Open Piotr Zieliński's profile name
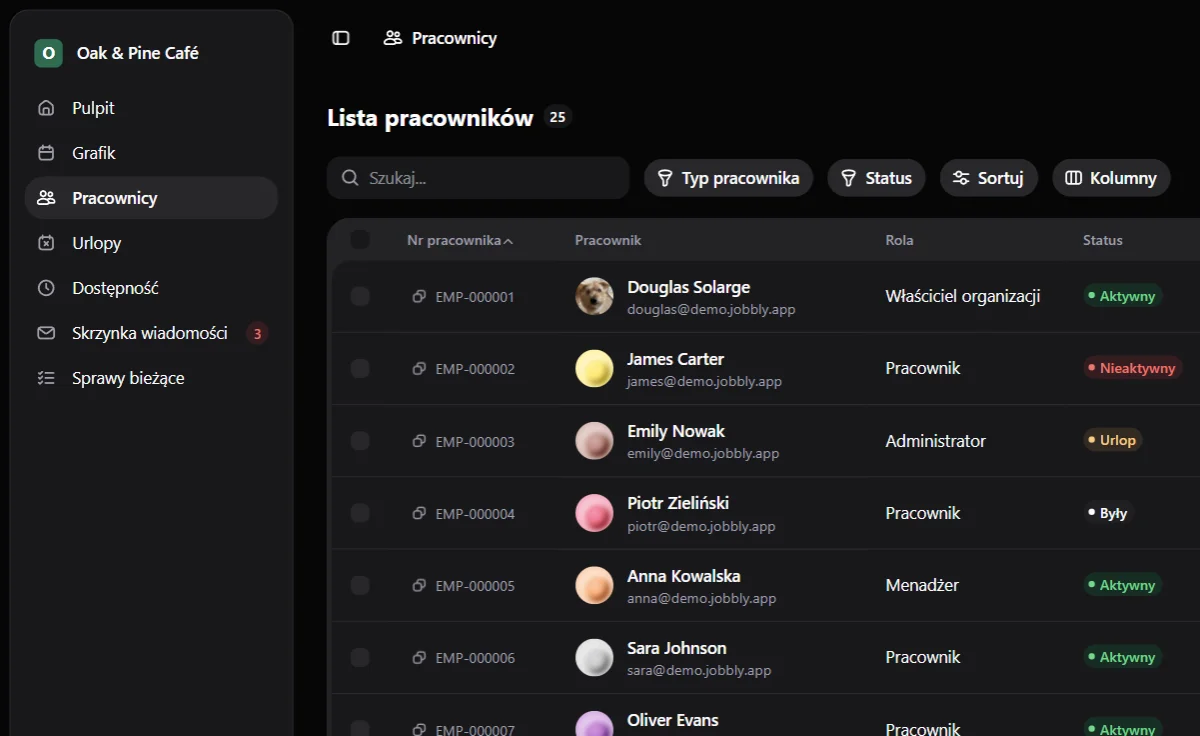Image resolution: width=1200 pixels, height=736 pixels. pyautogui.click(x=678, y=503)
